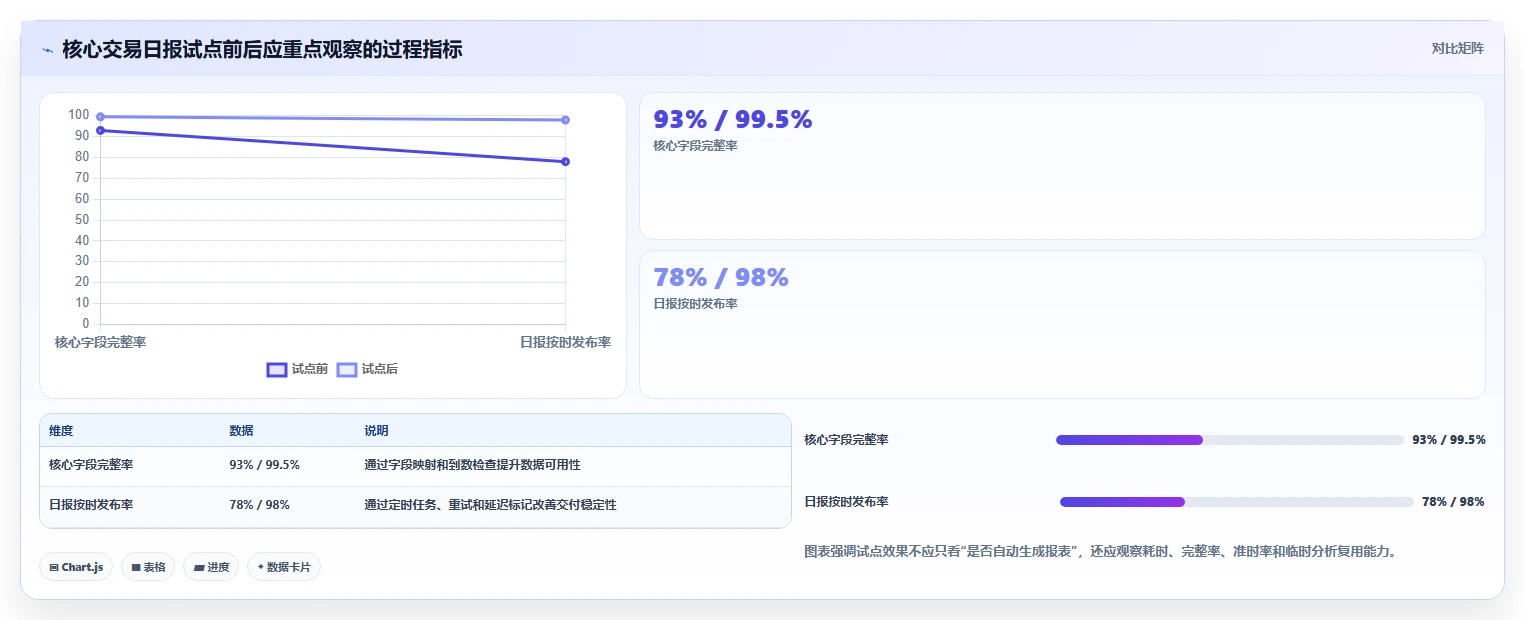
Task: Click the 78% / 98% table cell
Action: tap(259, 505)
